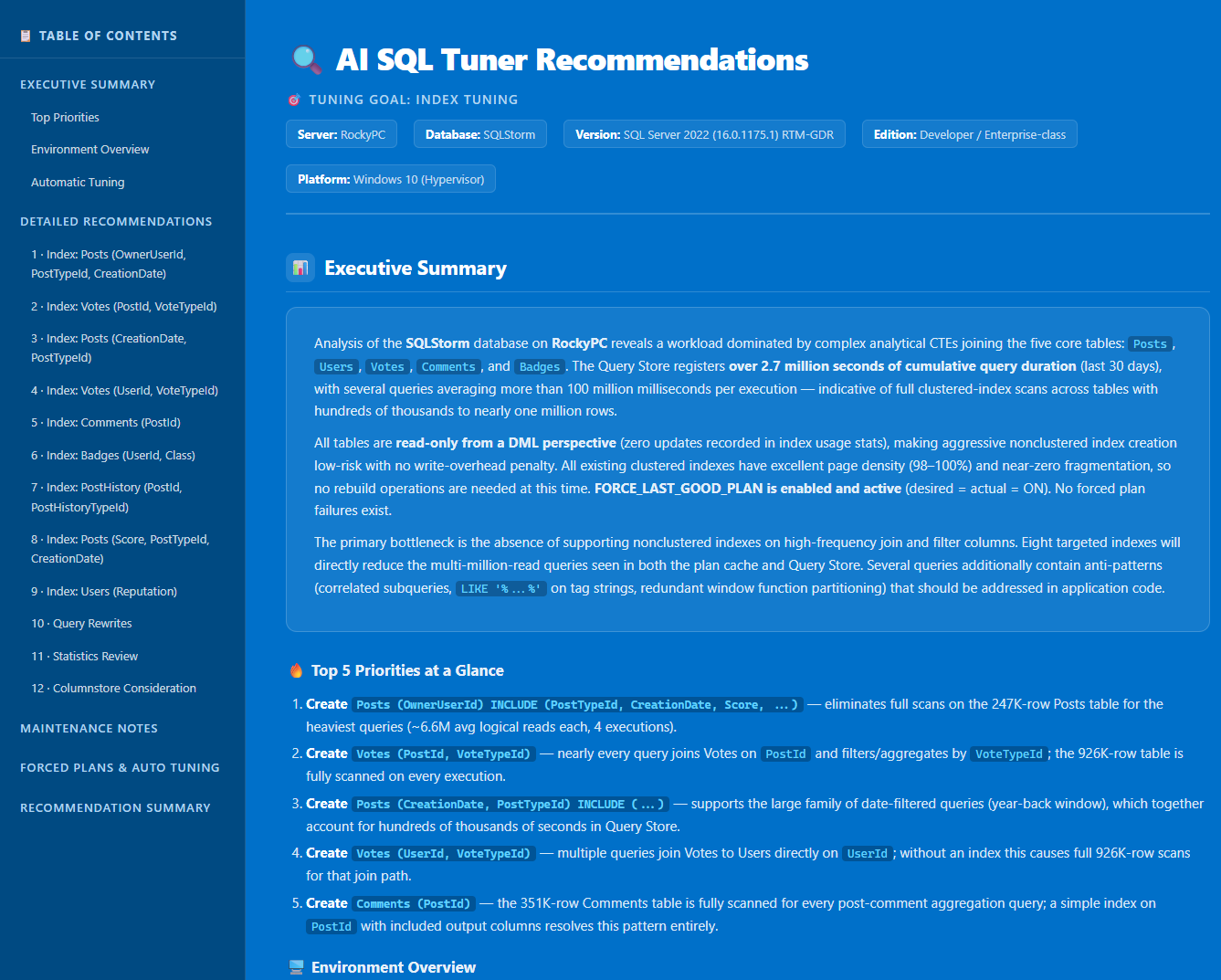Image resolution: width=1221 pixels, height=980 pixels.
Task: Click the Edition: Developer / Enterprise-class pill
Action: [x=969, y=133]
